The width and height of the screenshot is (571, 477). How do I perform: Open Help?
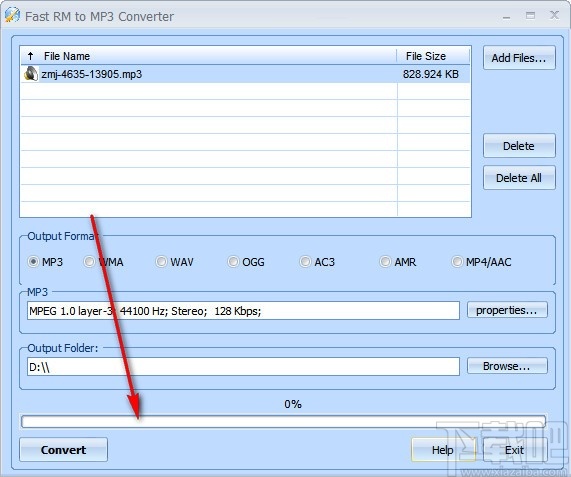pyautogui.click(x=443, y=450)
